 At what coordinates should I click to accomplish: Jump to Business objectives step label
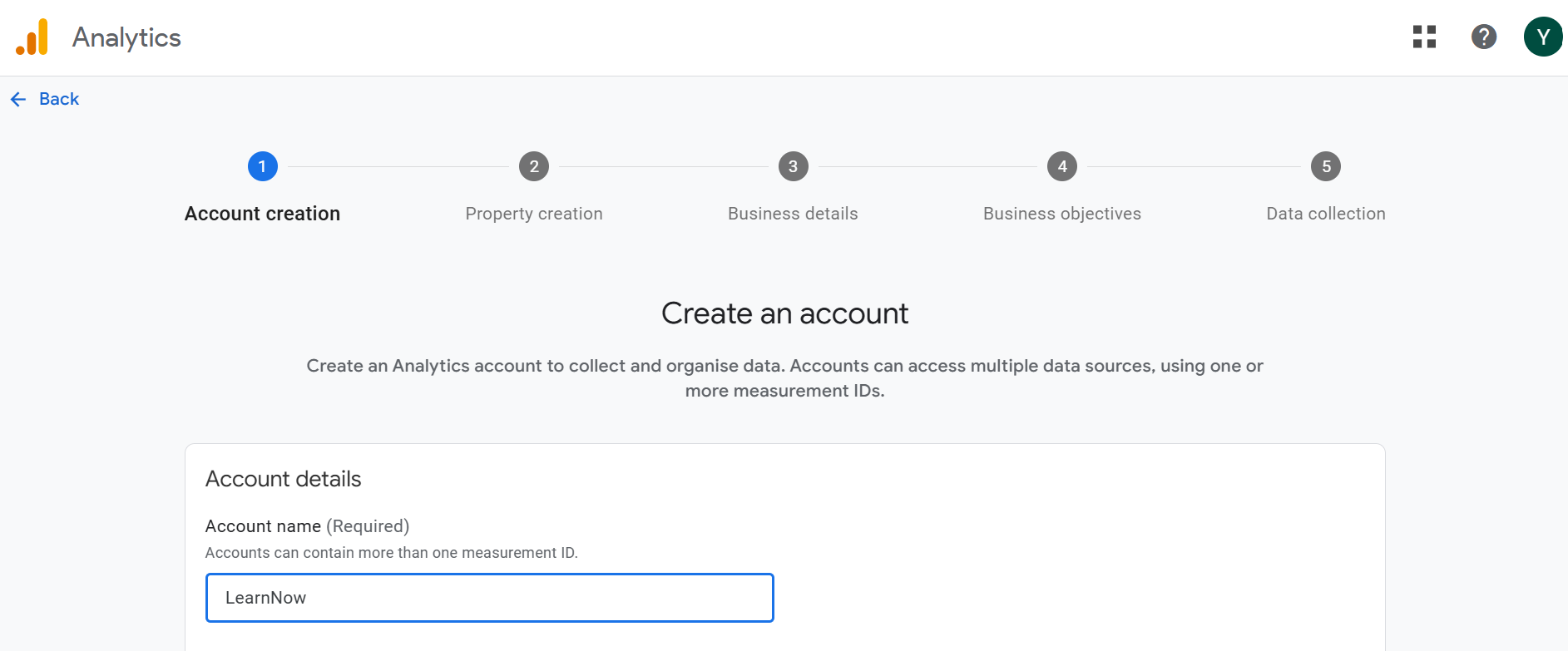pos(1061,214)
